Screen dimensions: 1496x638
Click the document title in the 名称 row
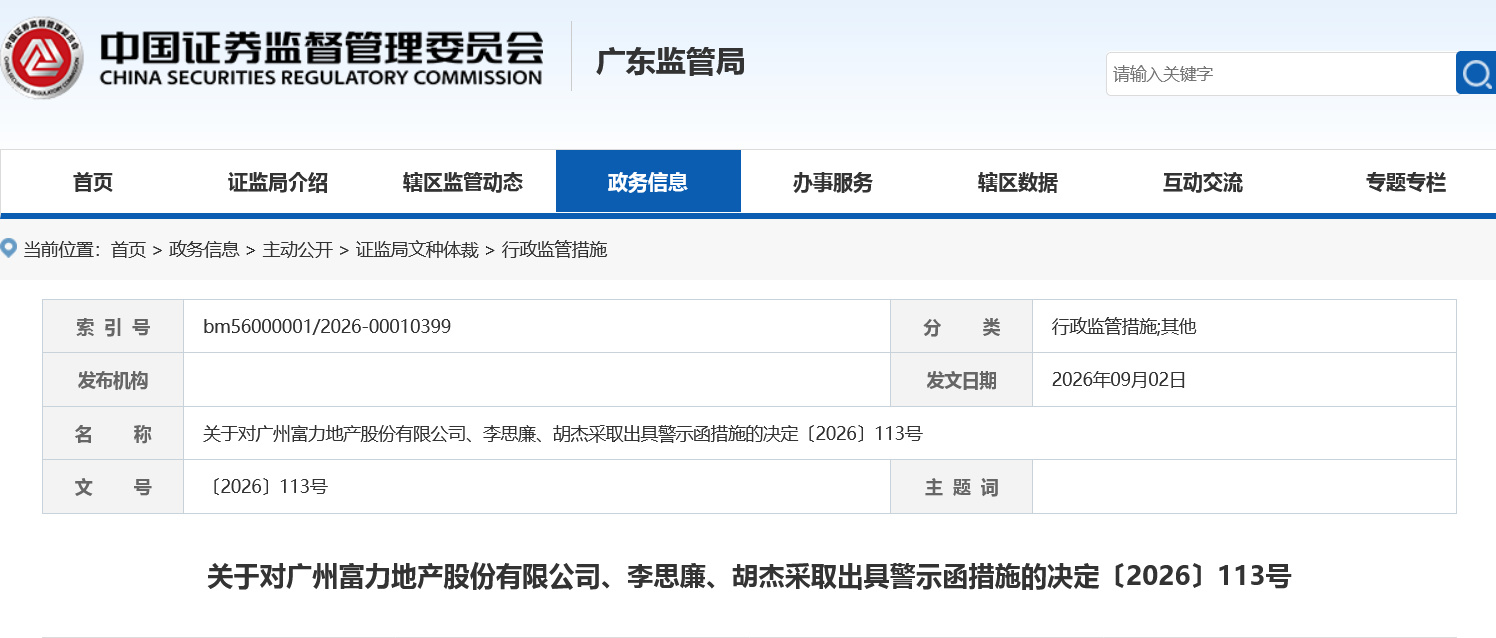pyautogui.click(x=562, y=434)
